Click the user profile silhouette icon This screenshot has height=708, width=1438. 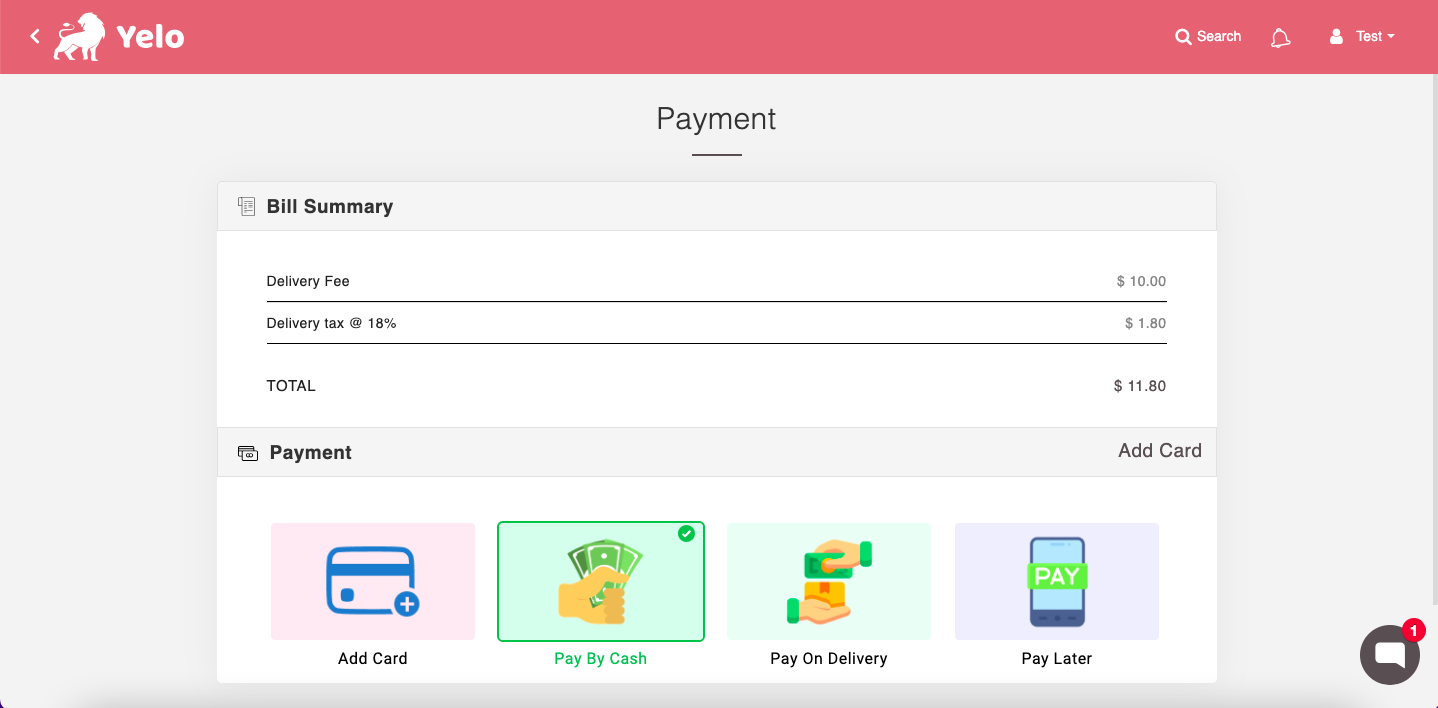click(x=1336, y=36)
